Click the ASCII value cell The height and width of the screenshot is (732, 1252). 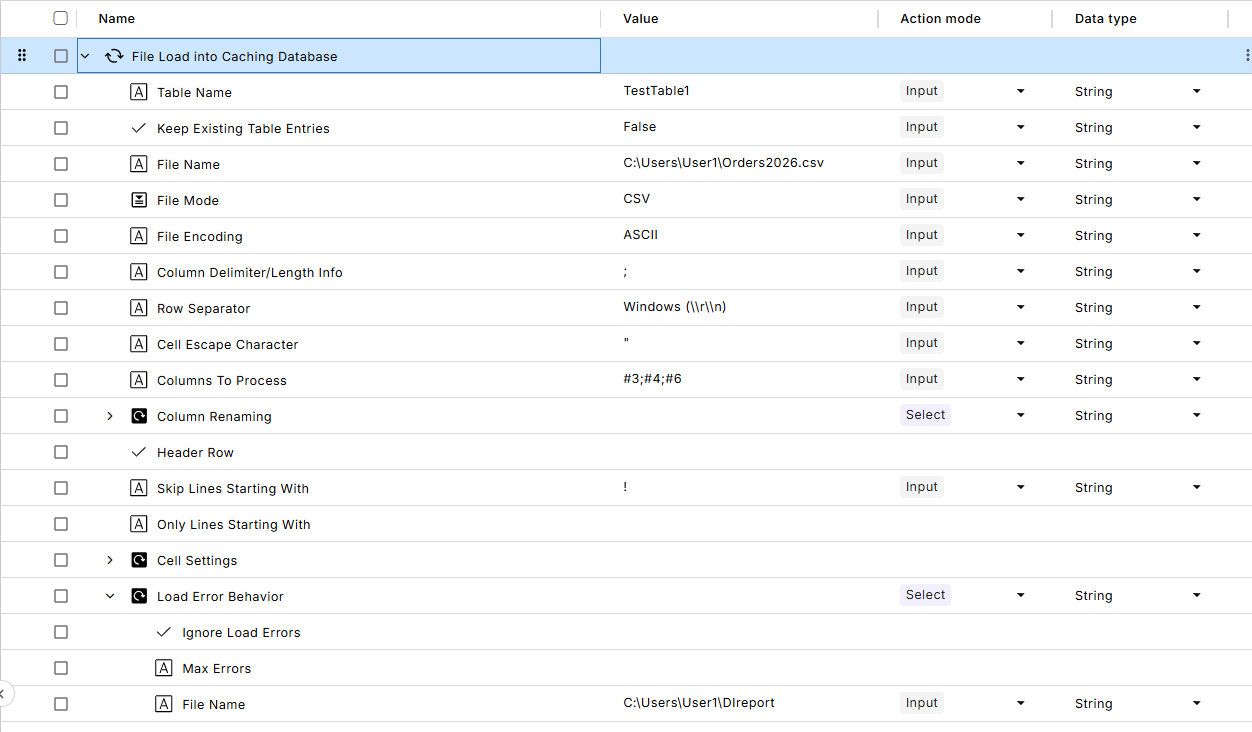click(x=640, y=235)
